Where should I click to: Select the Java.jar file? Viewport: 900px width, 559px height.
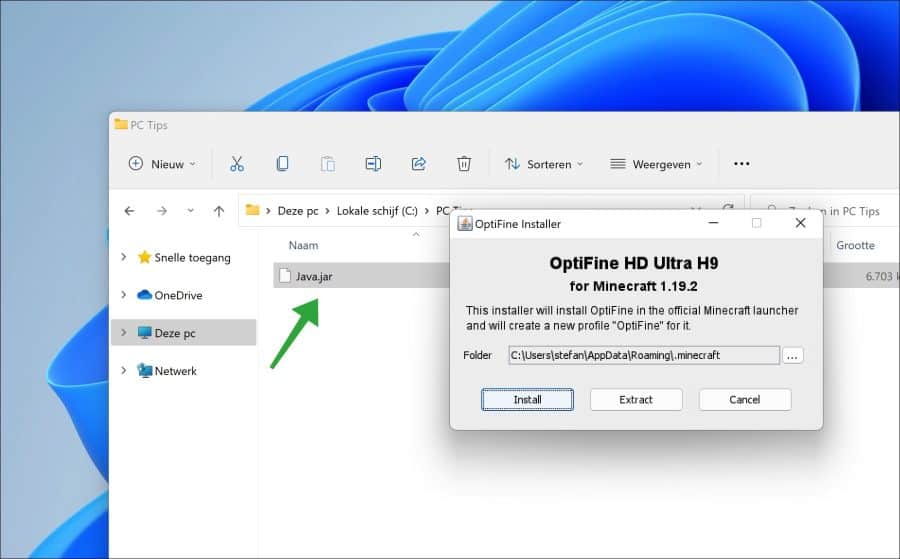click(x=314, y=276)
